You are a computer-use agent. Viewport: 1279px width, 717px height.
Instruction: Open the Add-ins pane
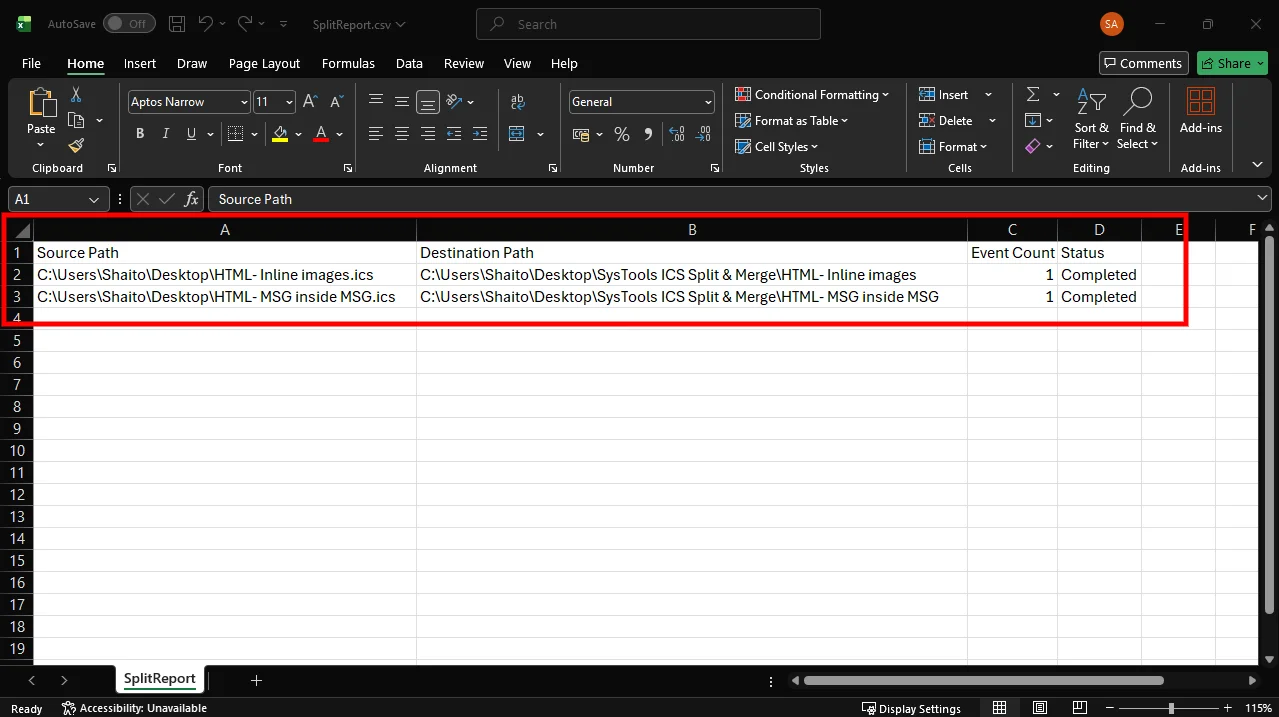(1201, 110)
